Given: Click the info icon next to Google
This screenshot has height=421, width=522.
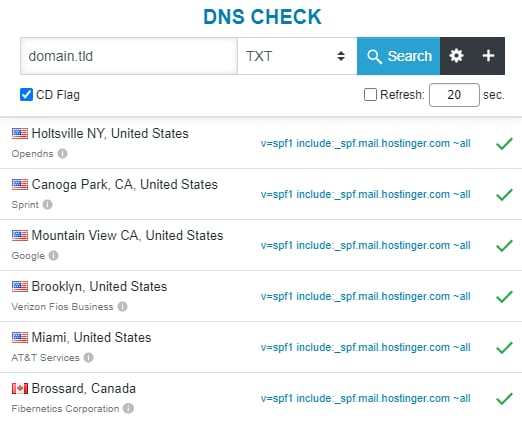Looking at the screenshot, I should 53,256.
